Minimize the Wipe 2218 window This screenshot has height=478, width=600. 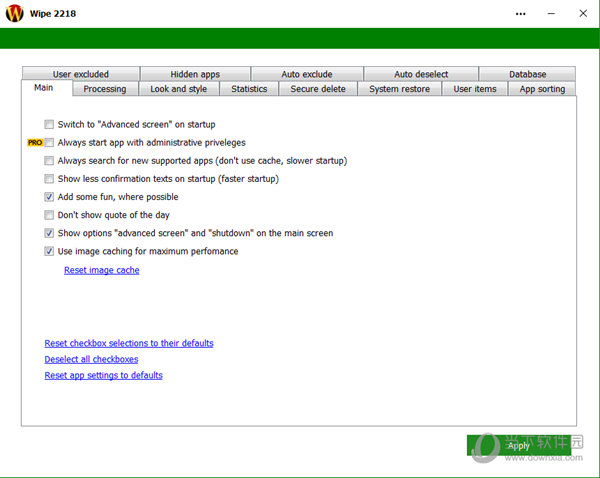[x=551, y=14]
